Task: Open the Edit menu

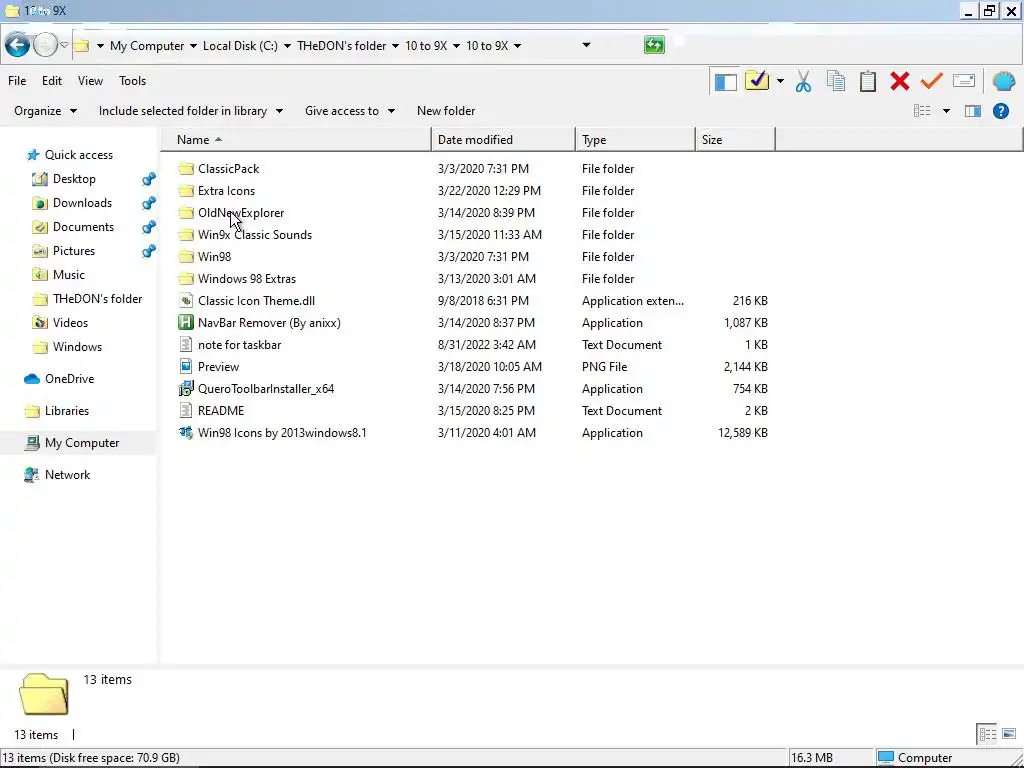Action: [x=52, y=81]
